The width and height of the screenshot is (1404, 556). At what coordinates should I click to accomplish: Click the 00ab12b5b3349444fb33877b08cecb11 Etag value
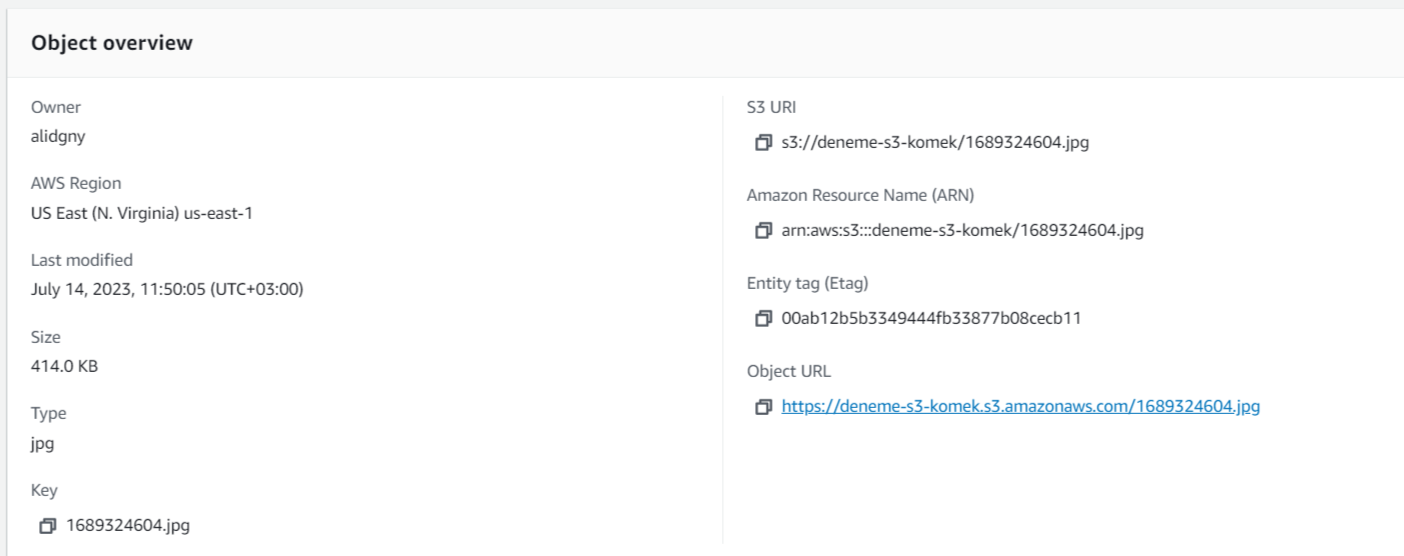point(931,319)
